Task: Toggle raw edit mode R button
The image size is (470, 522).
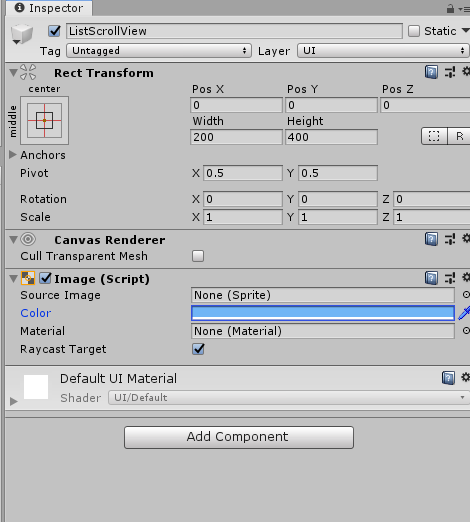Action: pyautogui.click(x=459, y=136)
